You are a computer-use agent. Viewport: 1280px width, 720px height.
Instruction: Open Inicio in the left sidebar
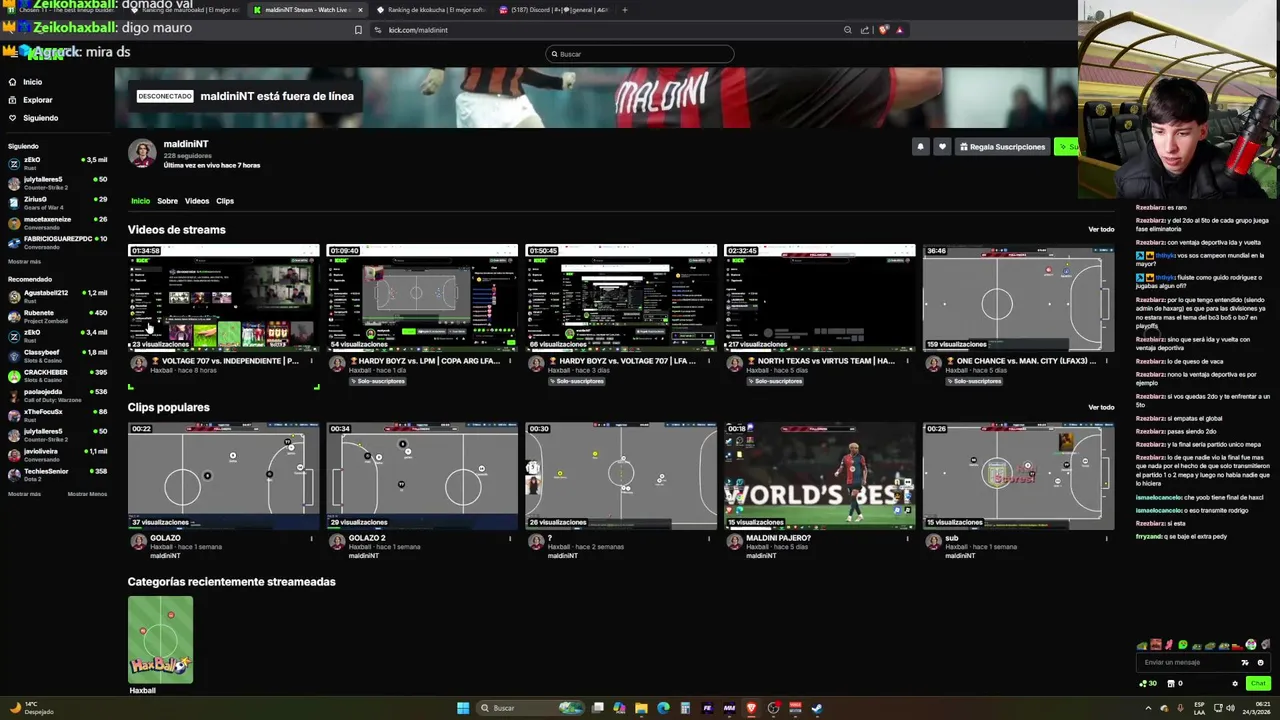pyautogui.click(x=26, y=82)
